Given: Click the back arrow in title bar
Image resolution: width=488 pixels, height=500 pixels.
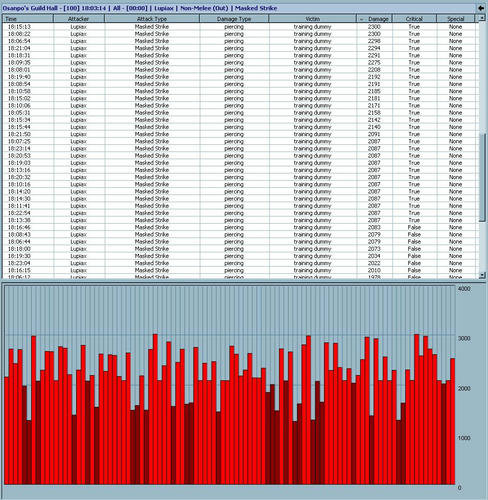Looking at the screenshot, I should [481, 8].
